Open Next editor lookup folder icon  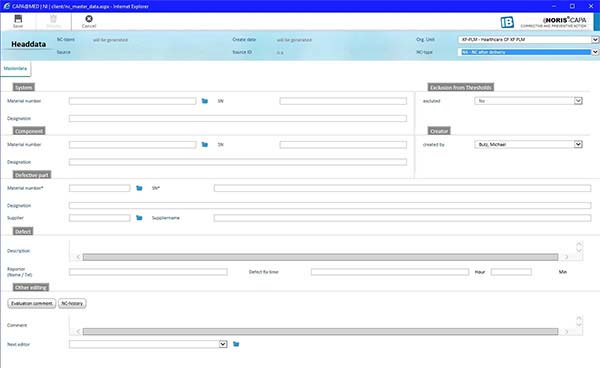click(x=236, y=344)
